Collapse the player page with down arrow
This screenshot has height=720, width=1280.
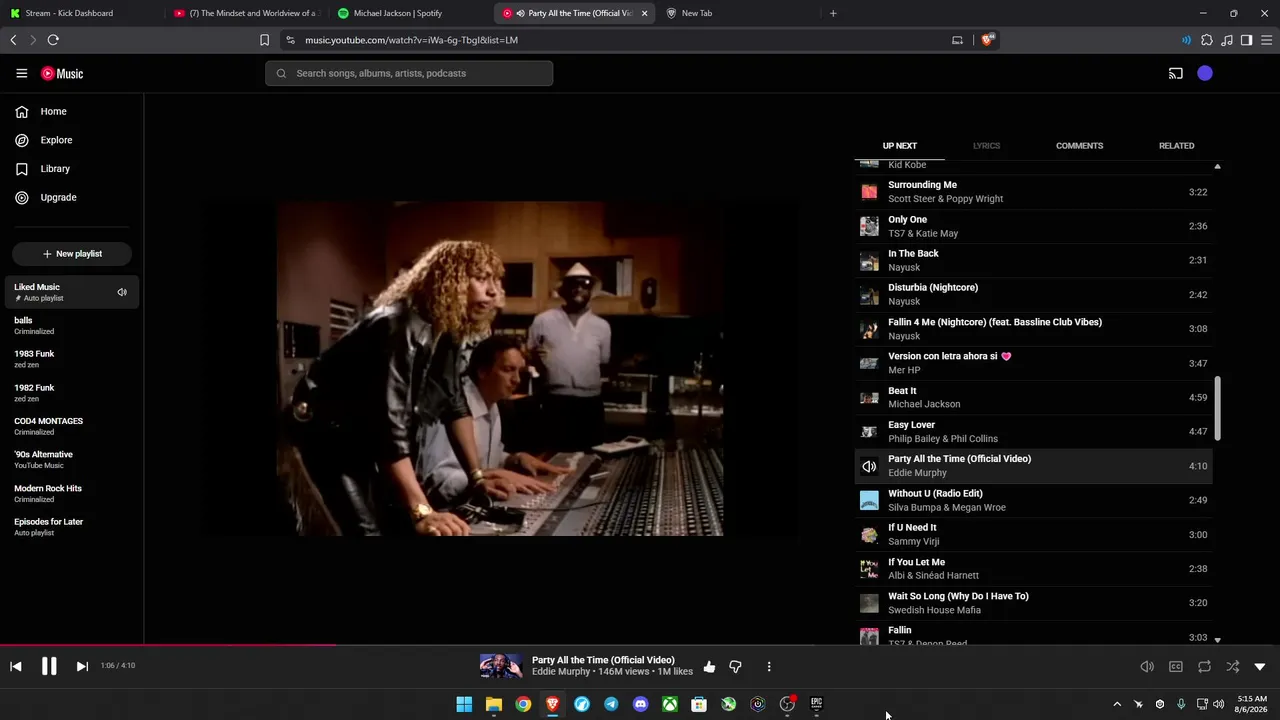coord(1260,667)
